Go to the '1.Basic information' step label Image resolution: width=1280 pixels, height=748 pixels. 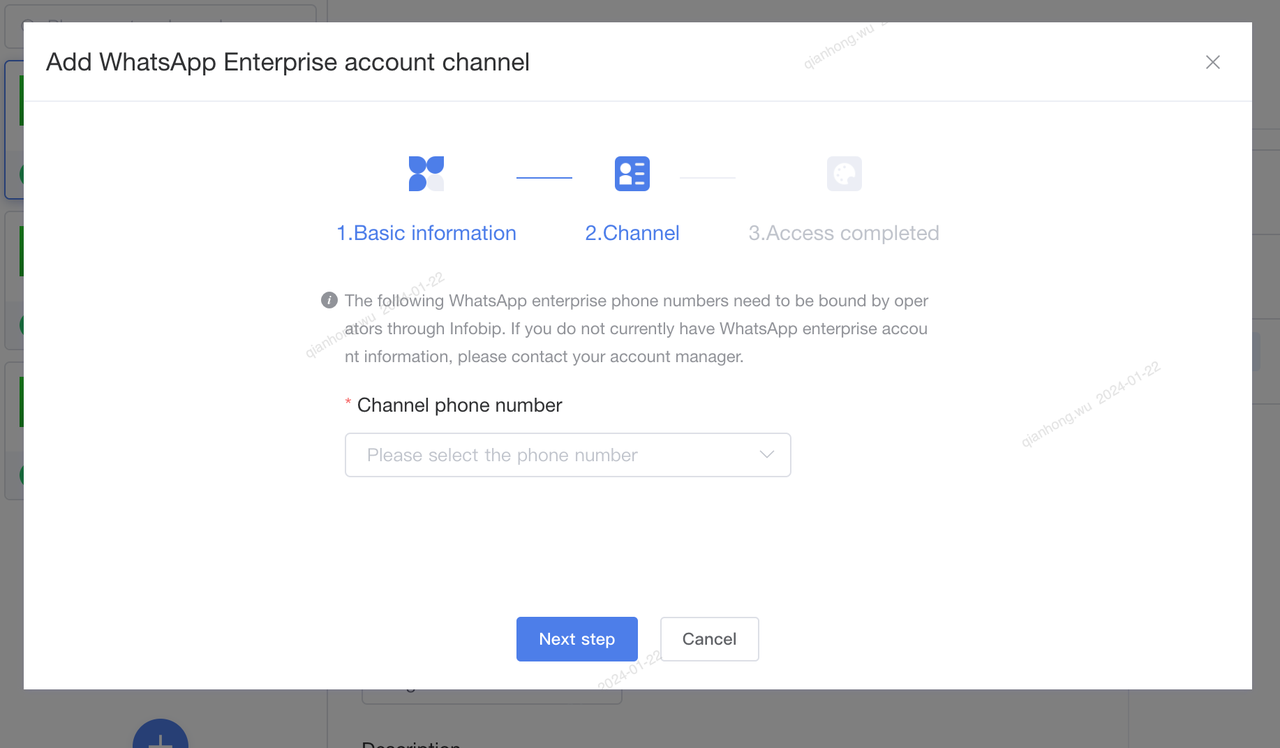click(x=426, y=233)
